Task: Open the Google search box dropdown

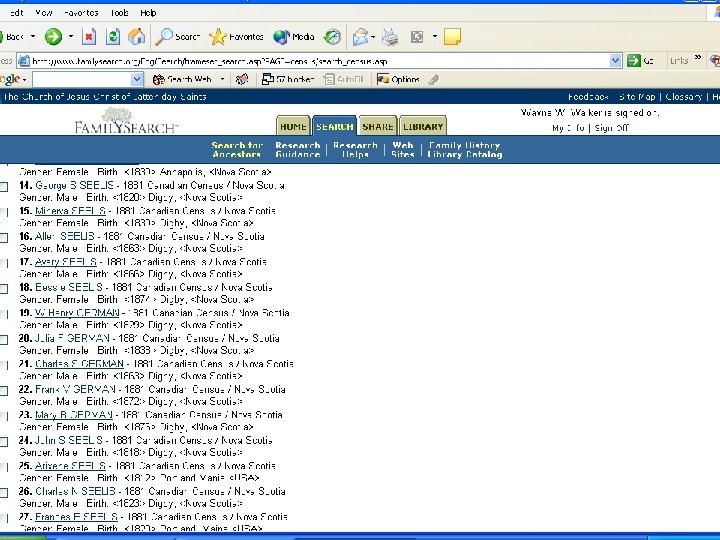Action: pyautogui.click(x=137, y=79)
